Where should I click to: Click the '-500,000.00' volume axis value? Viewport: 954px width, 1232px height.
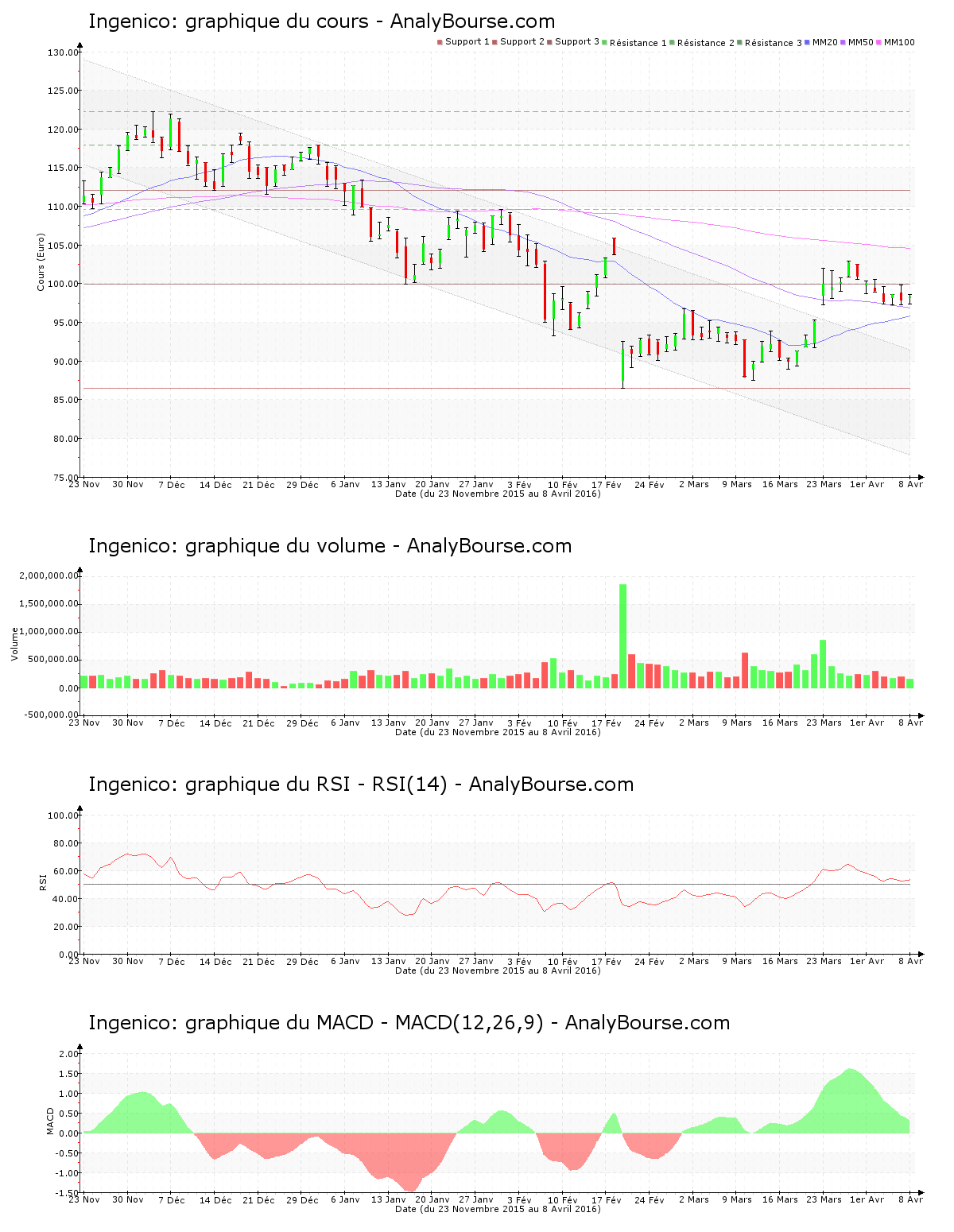click(x=51, y=715)
